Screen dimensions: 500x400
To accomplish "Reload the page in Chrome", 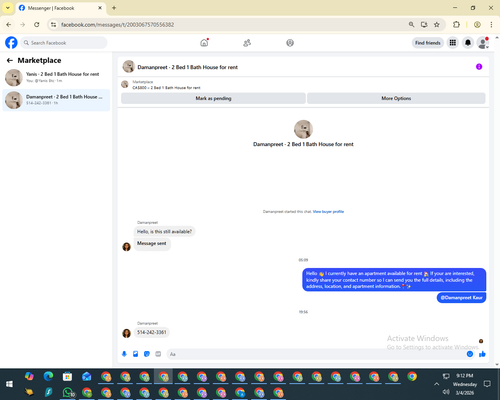I will pos(37,25).
